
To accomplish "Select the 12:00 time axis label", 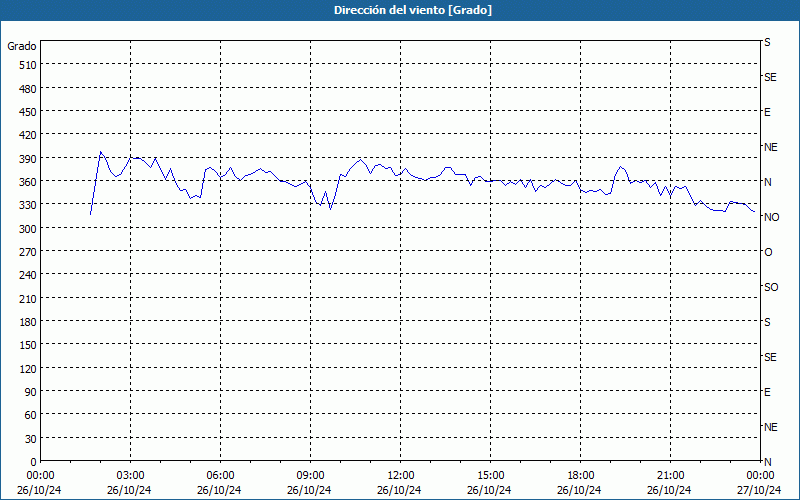I will [401, 476].
